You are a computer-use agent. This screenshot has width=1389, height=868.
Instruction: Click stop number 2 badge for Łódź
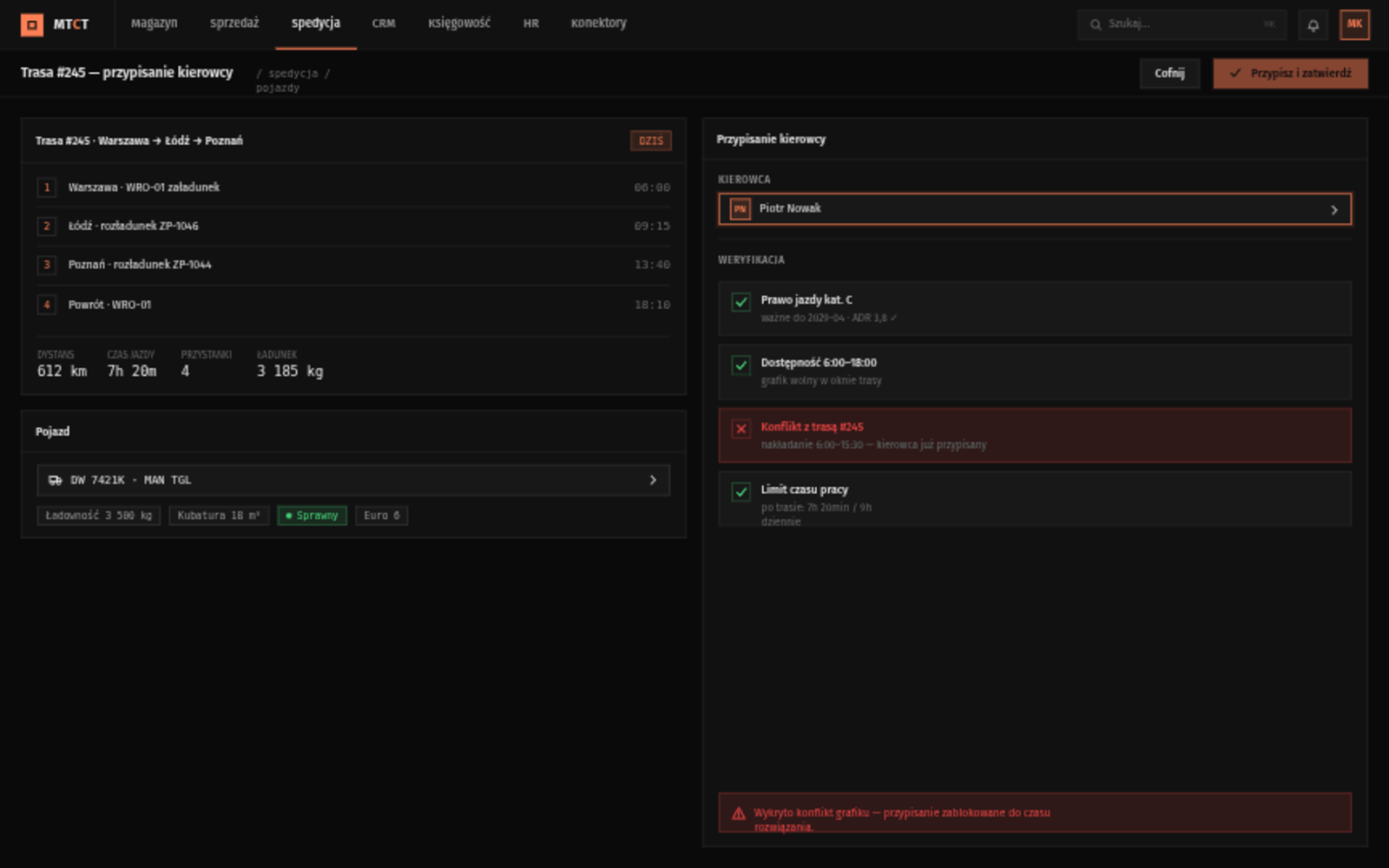tap(47, 226)
